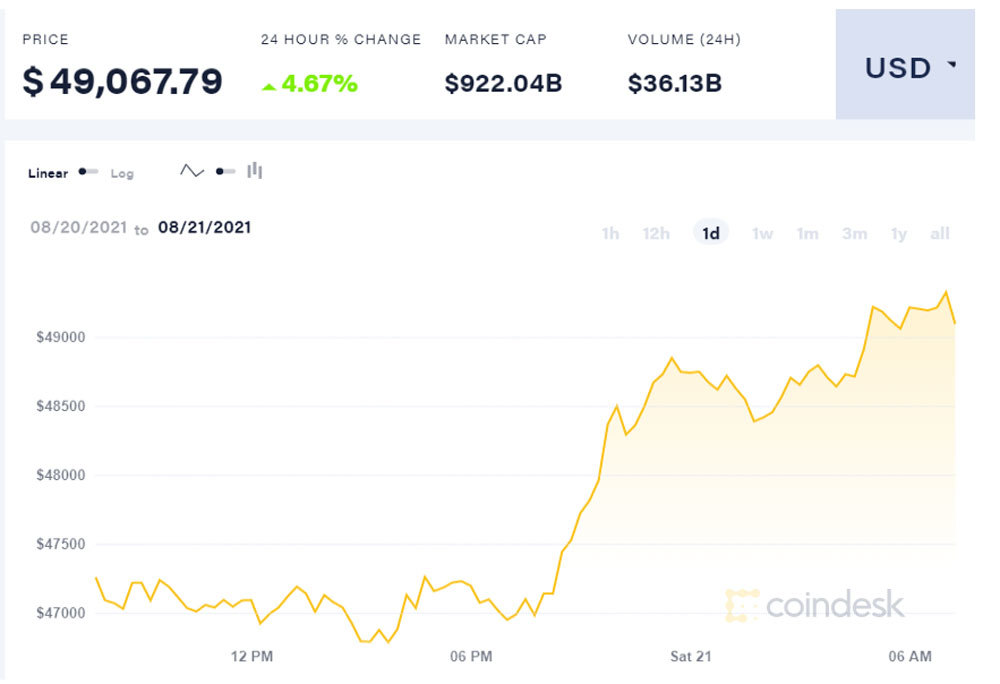Switch chart to the 1w range
The height and width of the screenshot is (684, 1000).
pos(762,234)
